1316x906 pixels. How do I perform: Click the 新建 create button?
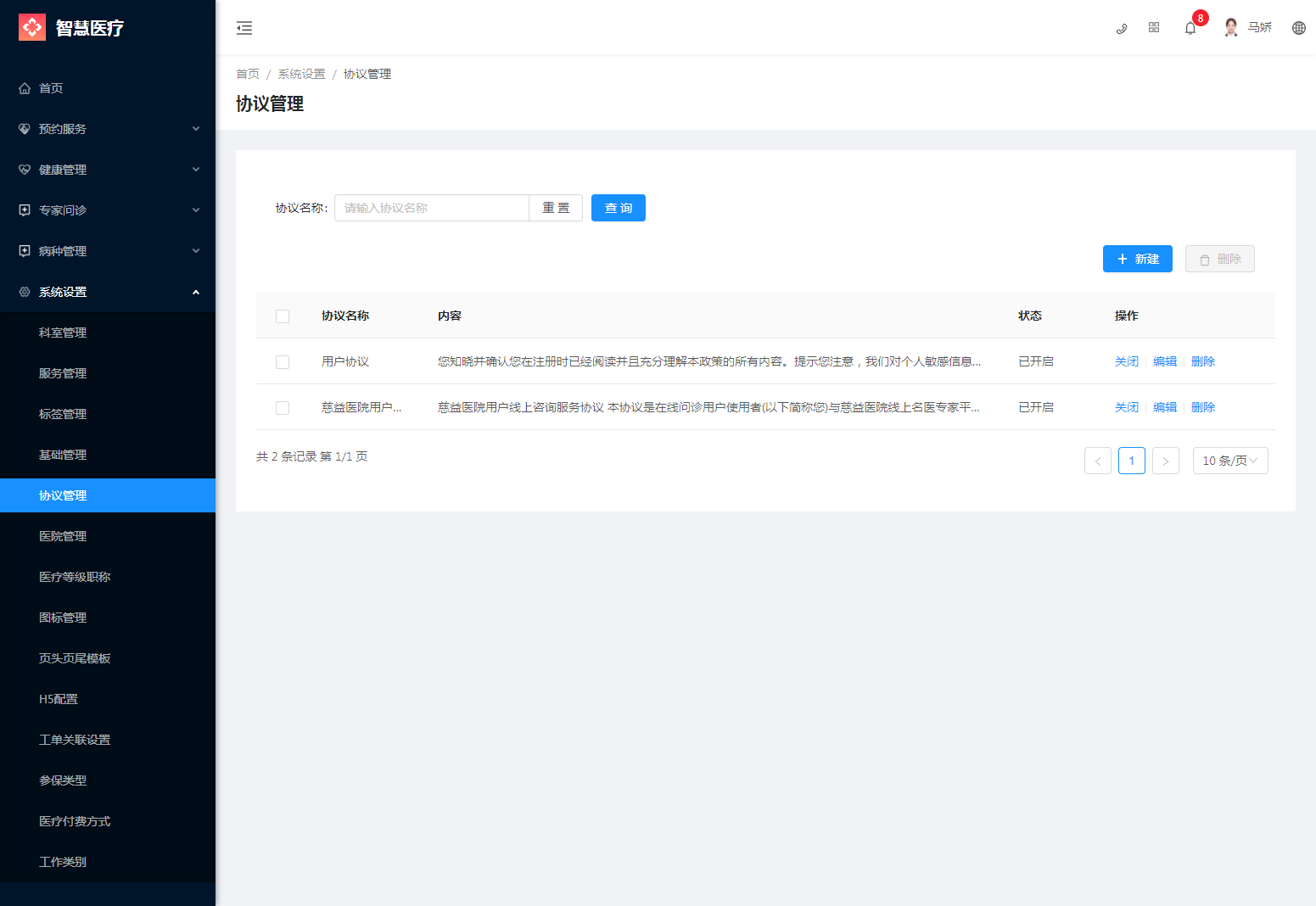point(1138,259)
